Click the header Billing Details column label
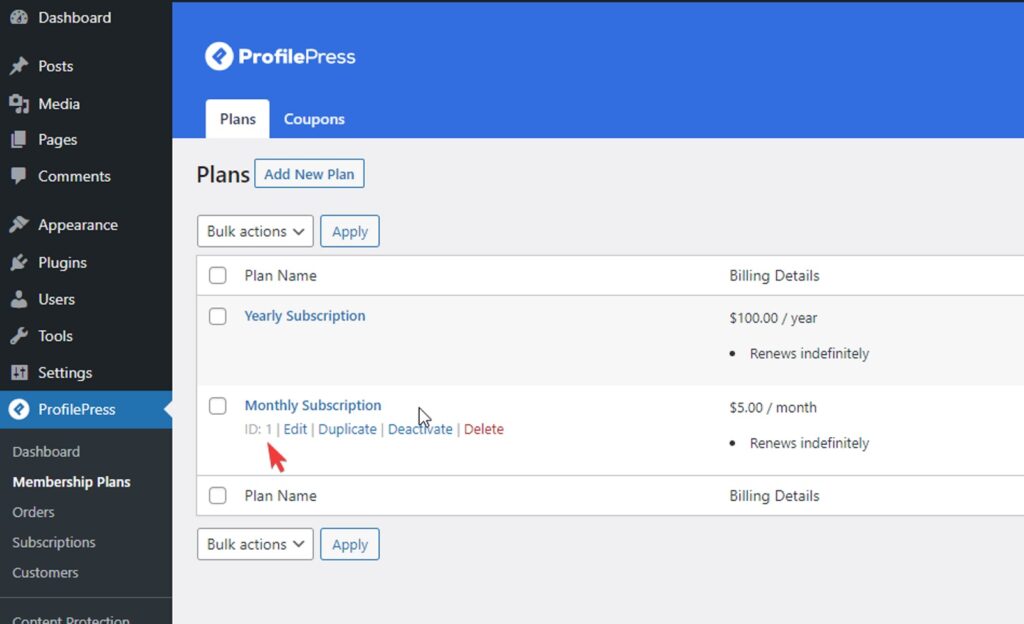1024x624 pixels. 774,275
